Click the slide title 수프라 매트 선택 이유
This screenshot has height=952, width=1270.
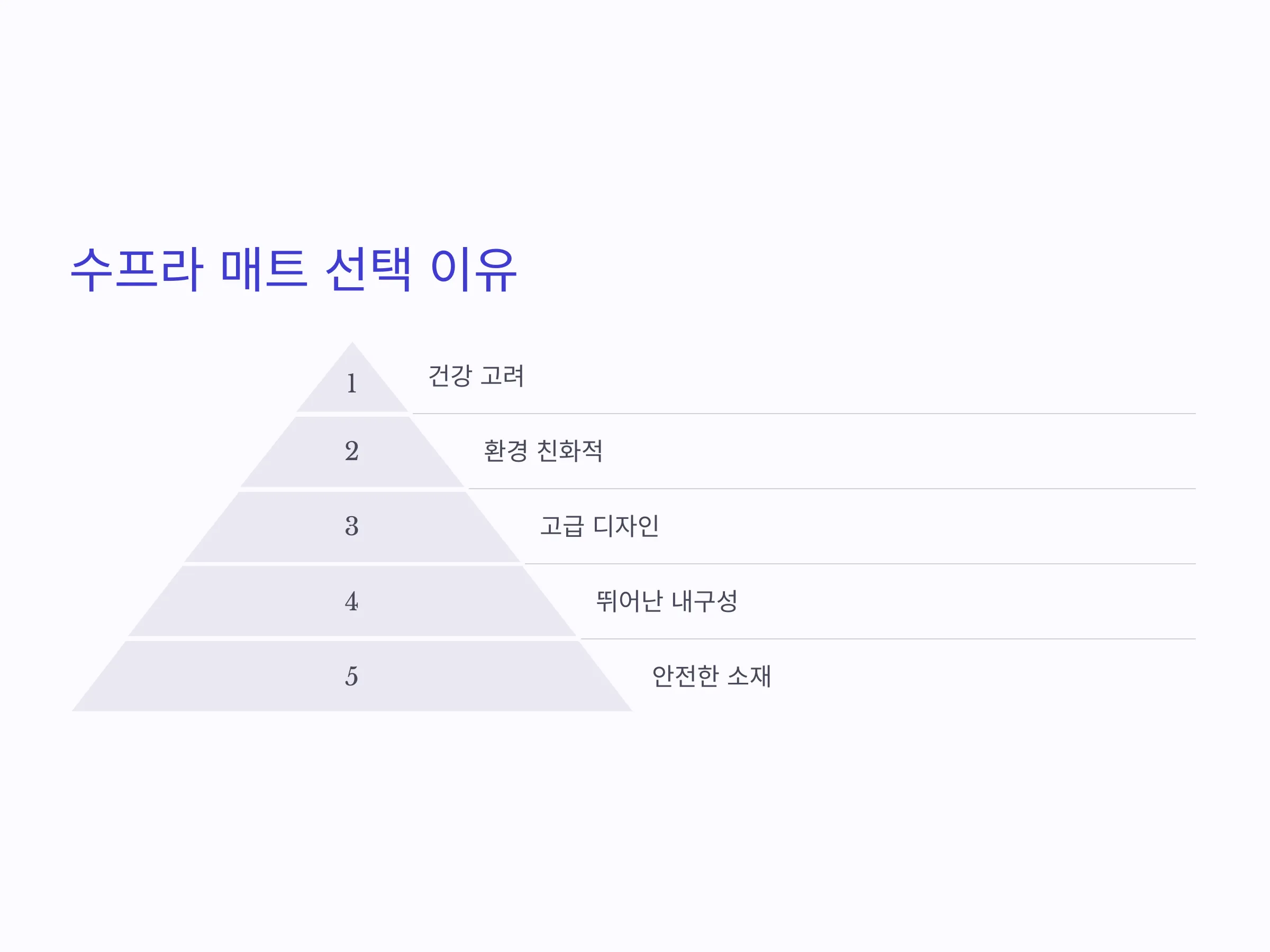point(293,270)
